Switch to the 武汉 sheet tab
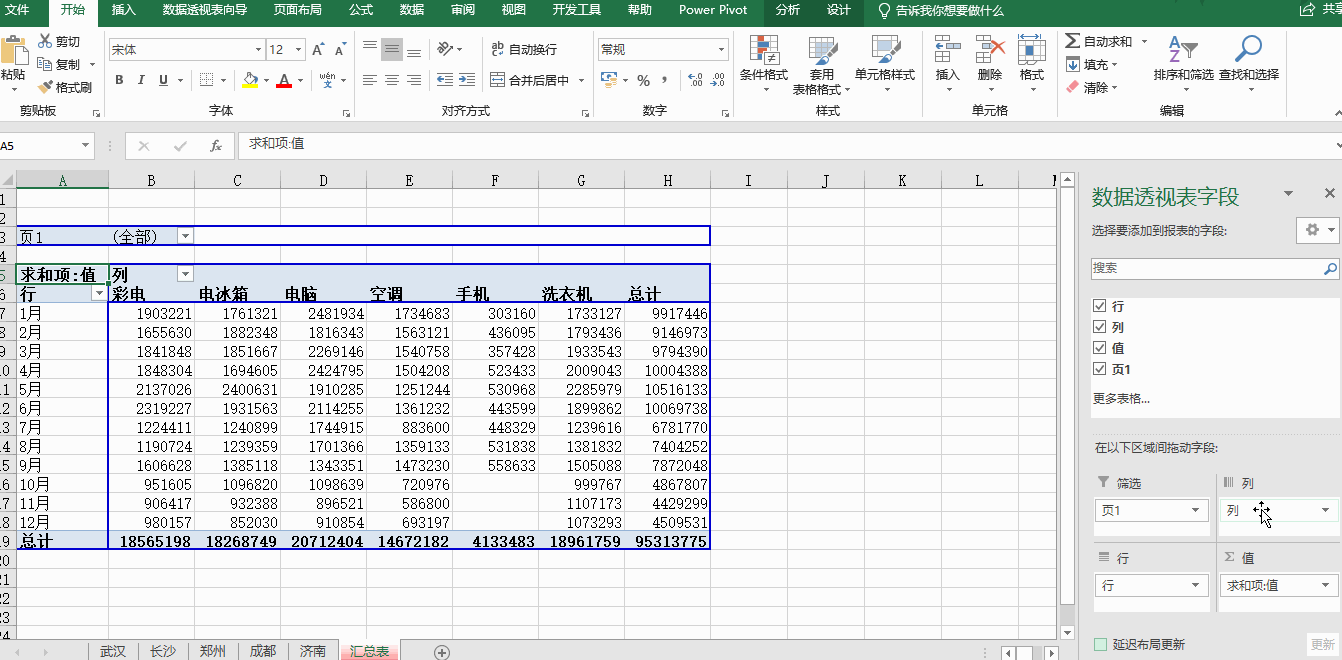The image size is (1342, 660). click(113, 651)
